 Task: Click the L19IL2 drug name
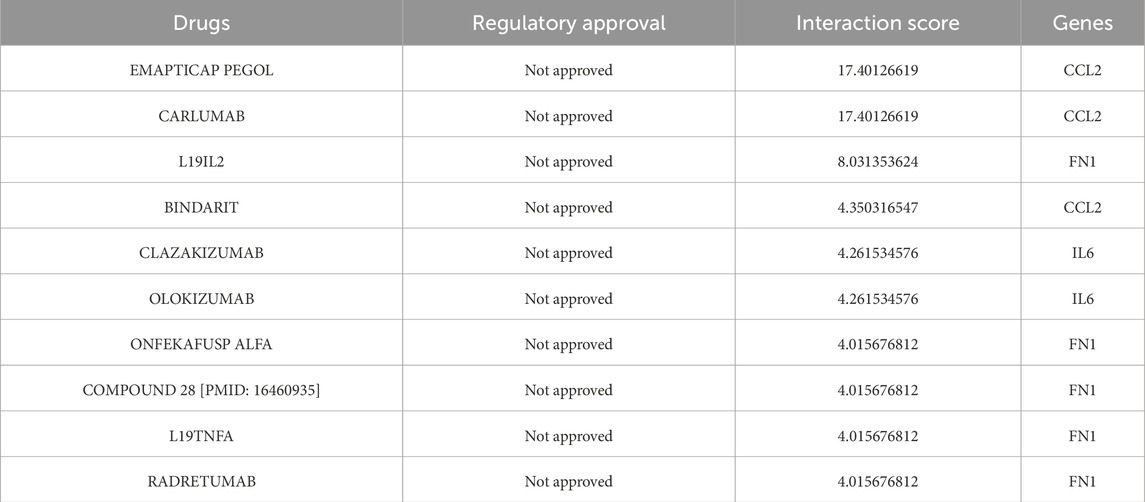click(201, 162)
